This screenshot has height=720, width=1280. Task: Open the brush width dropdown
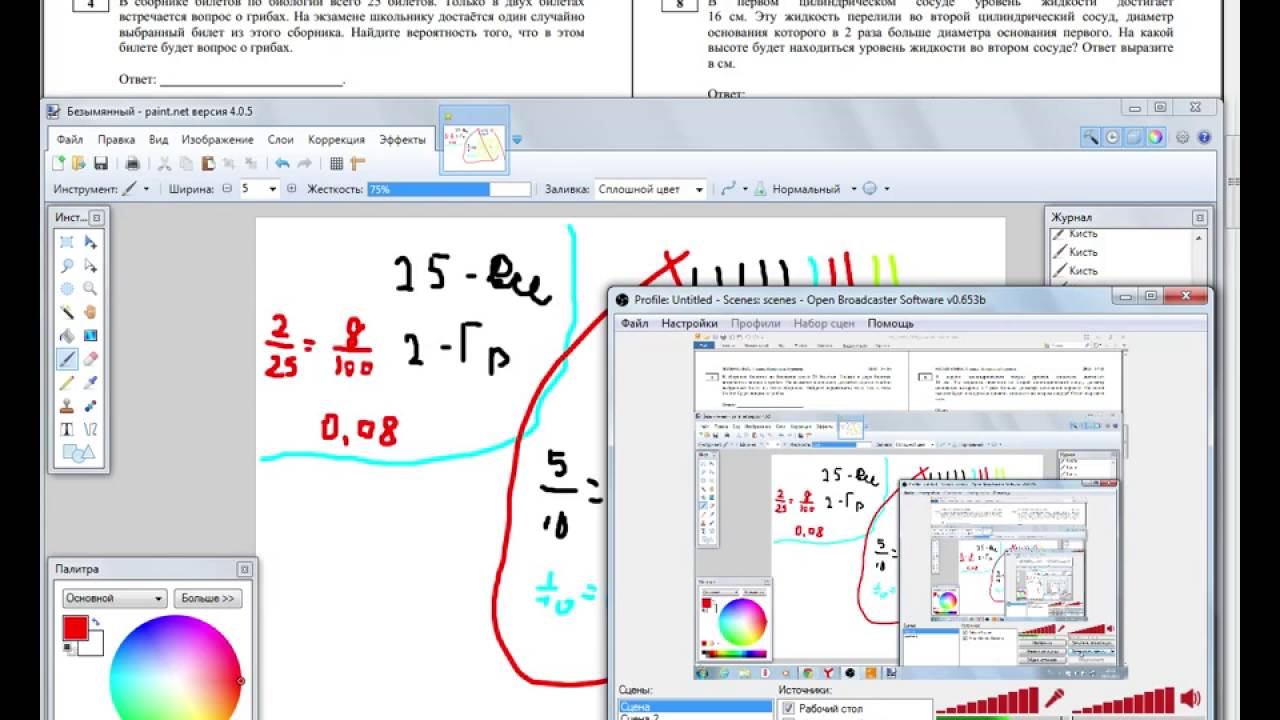(273, 188)
